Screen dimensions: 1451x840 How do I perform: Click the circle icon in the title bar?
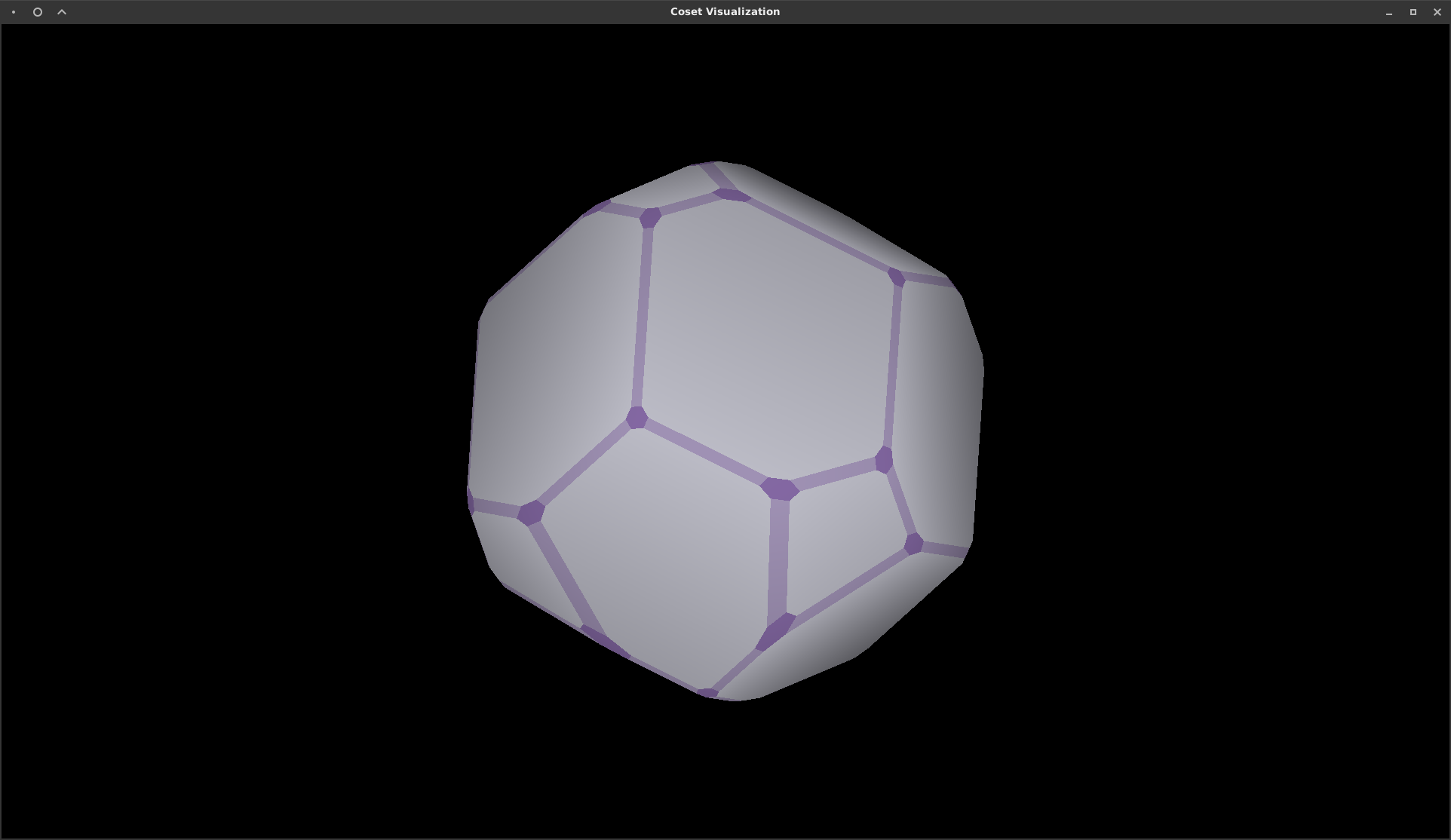pos(37,11)
